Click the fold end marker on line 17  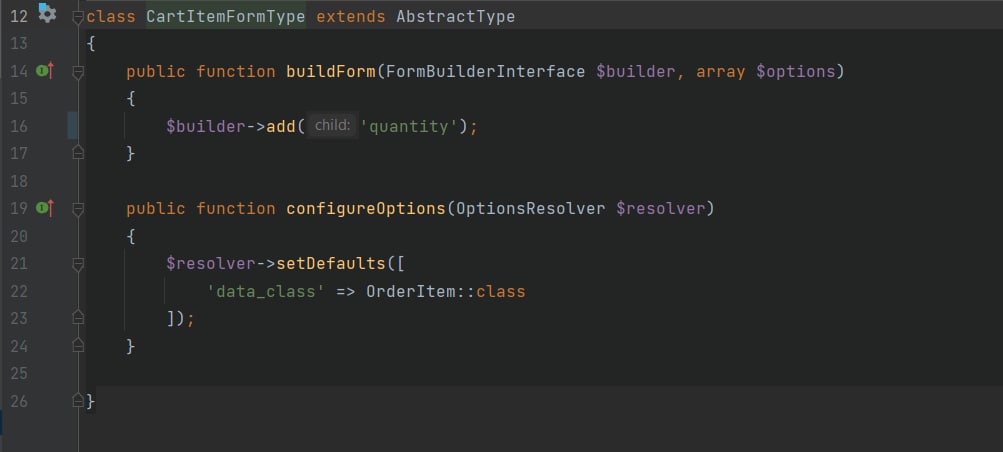78,153
